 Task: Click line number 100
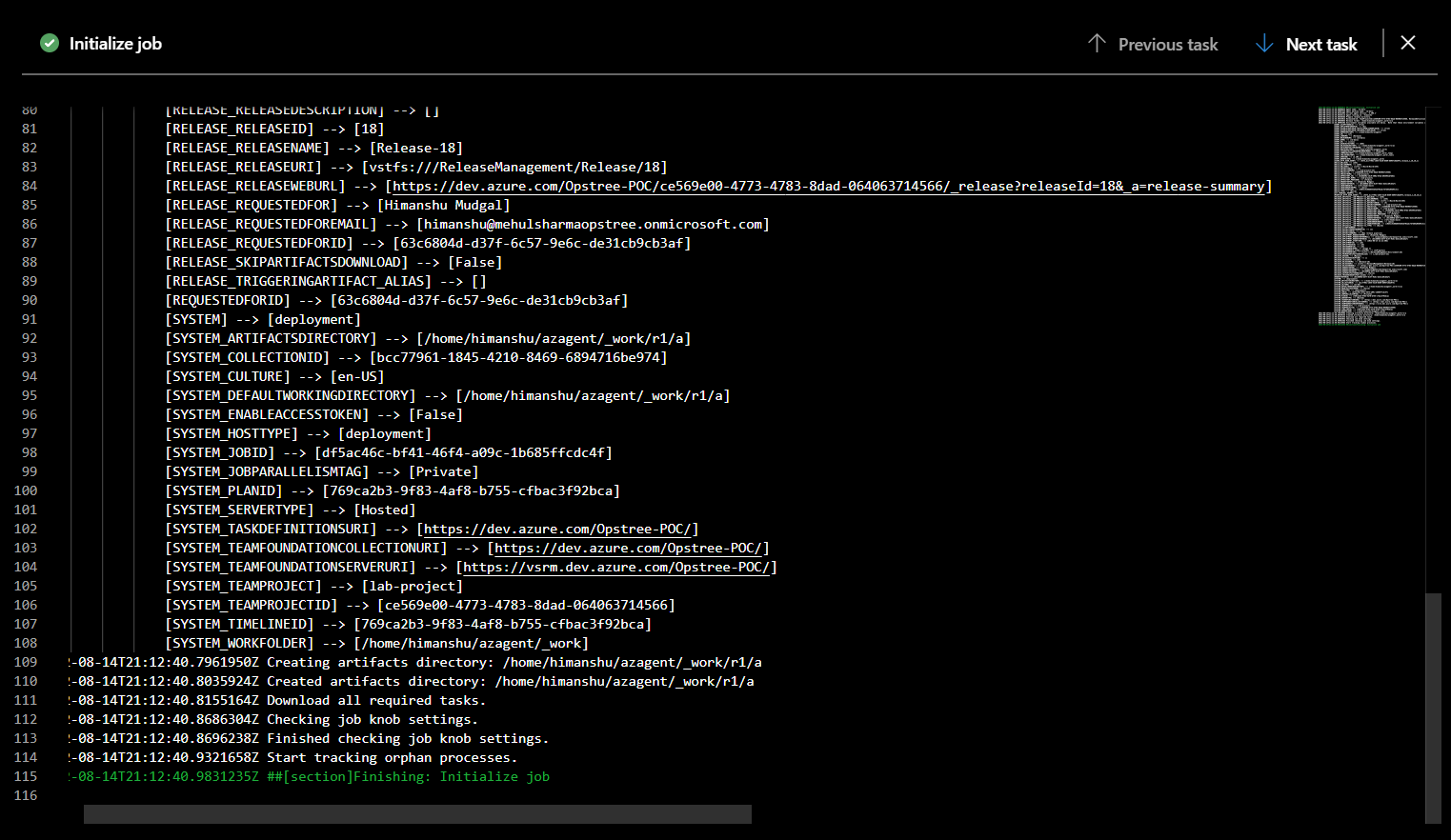[x=26, y=490]
